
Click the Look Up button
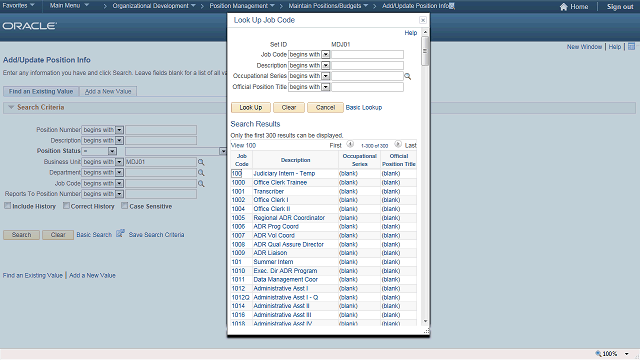(251, 107)
